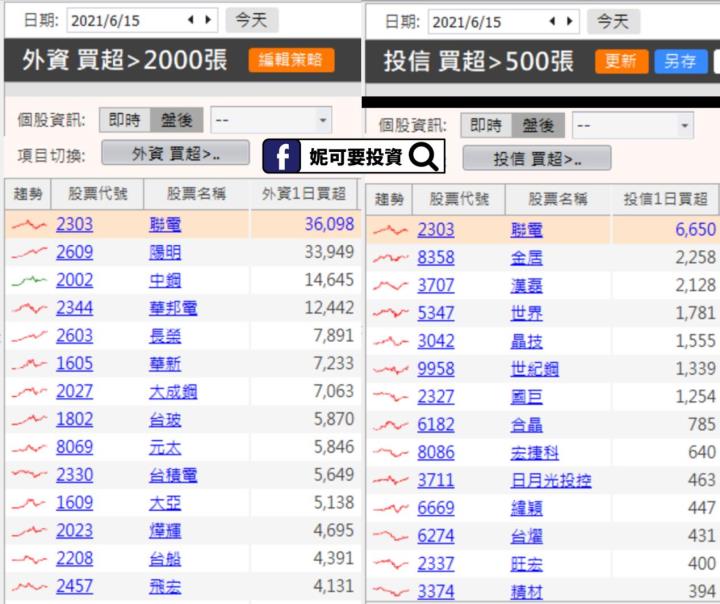Open green trend chart icon for 2002 中鋼
720x604 pixels.
point(28,280)
